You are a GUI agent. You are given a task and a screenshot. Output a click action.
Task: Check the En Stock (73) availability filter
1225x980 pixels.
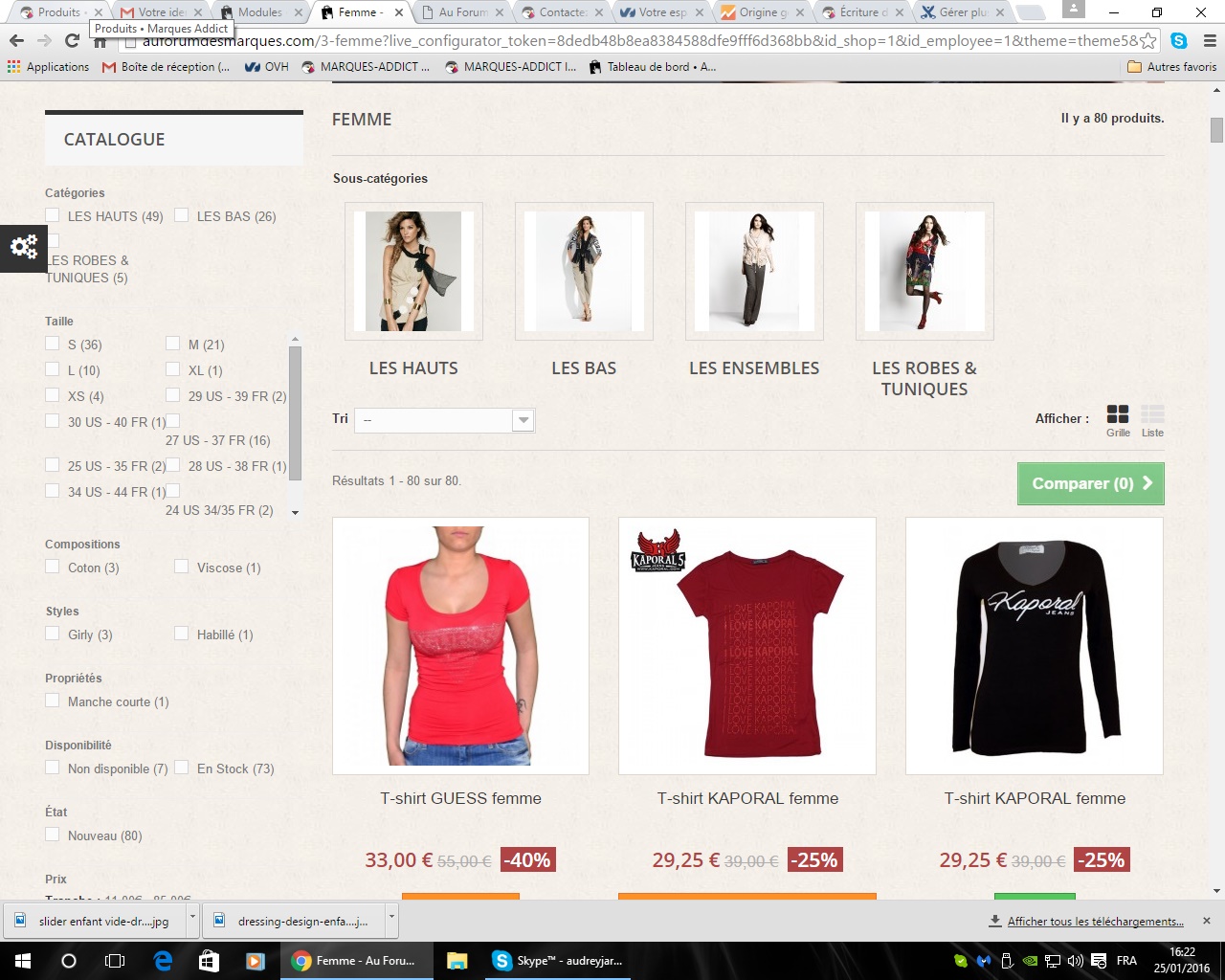click(182, 768)
